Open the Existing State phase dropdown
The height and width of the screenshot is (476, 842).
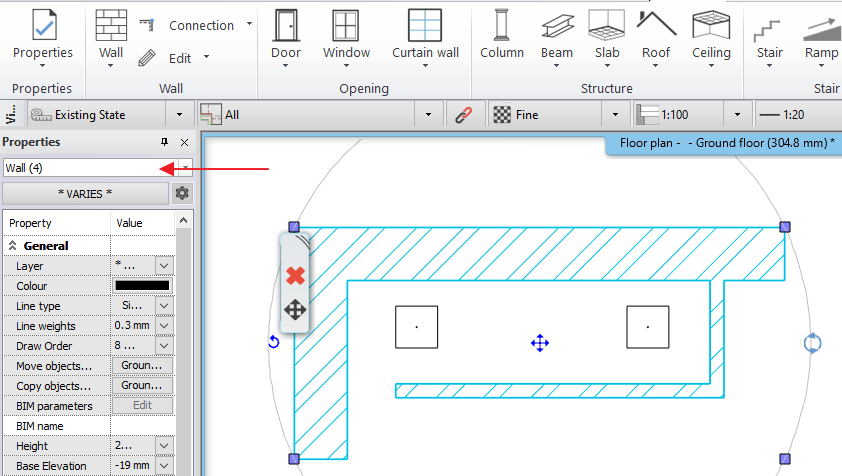pyautogui.click(x=179, y=114)
